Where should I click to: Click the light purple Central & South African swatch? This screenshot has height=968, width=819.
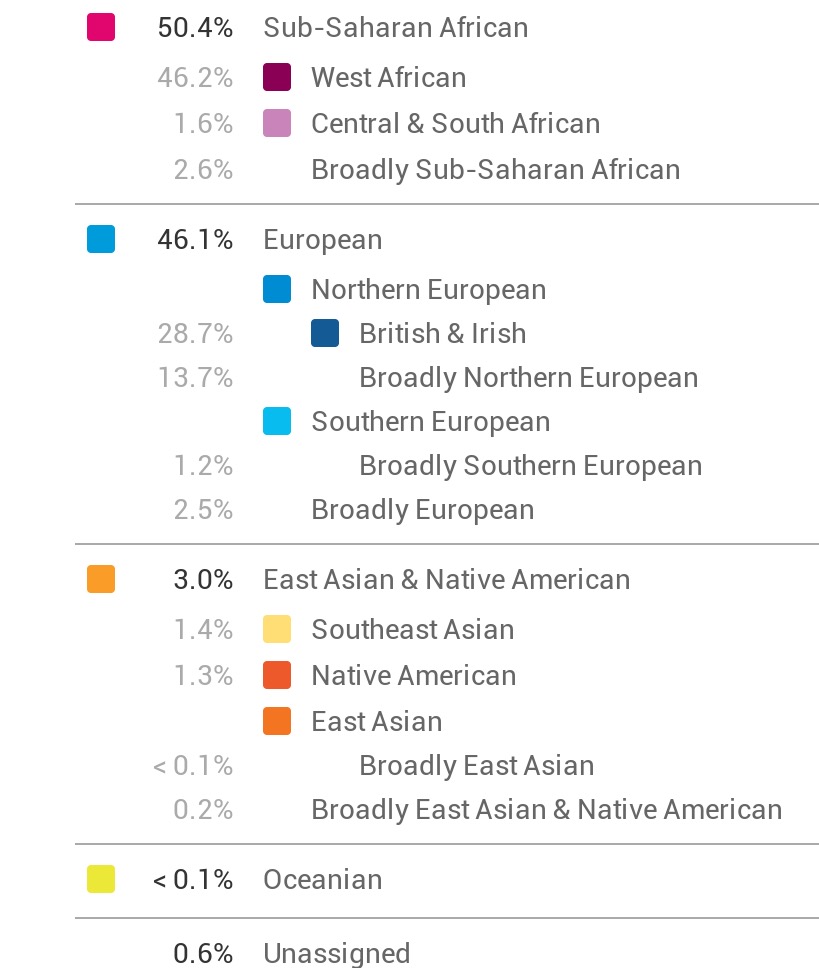point(277,123)
